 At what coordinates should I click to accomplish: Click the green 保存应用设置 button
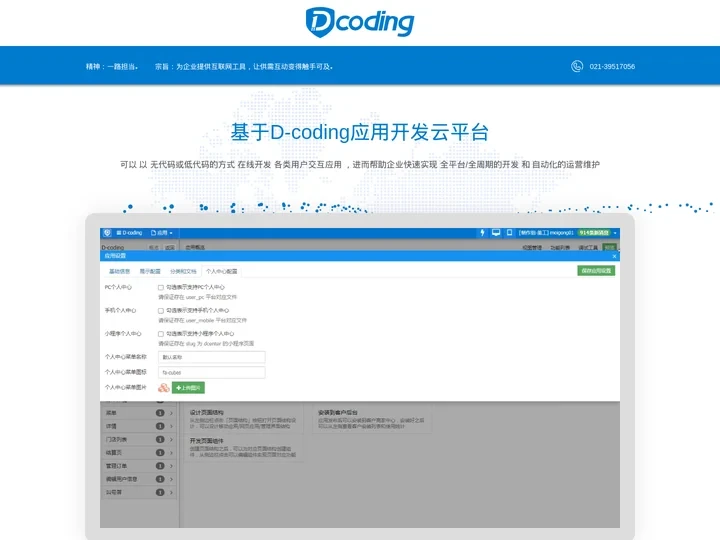click(596, 270)
